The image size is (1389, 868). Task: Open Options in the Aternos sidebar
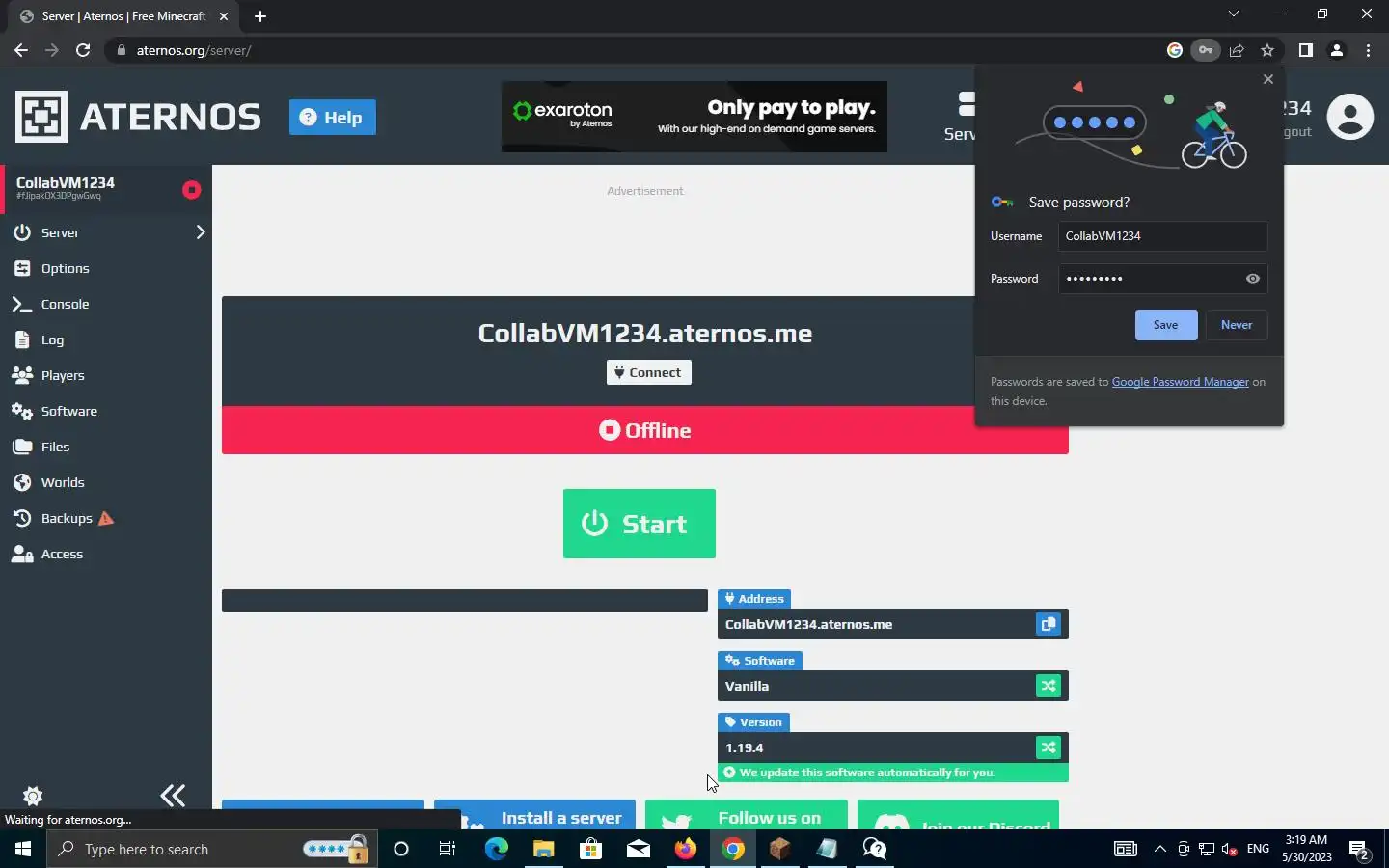[x=104, y=268]
